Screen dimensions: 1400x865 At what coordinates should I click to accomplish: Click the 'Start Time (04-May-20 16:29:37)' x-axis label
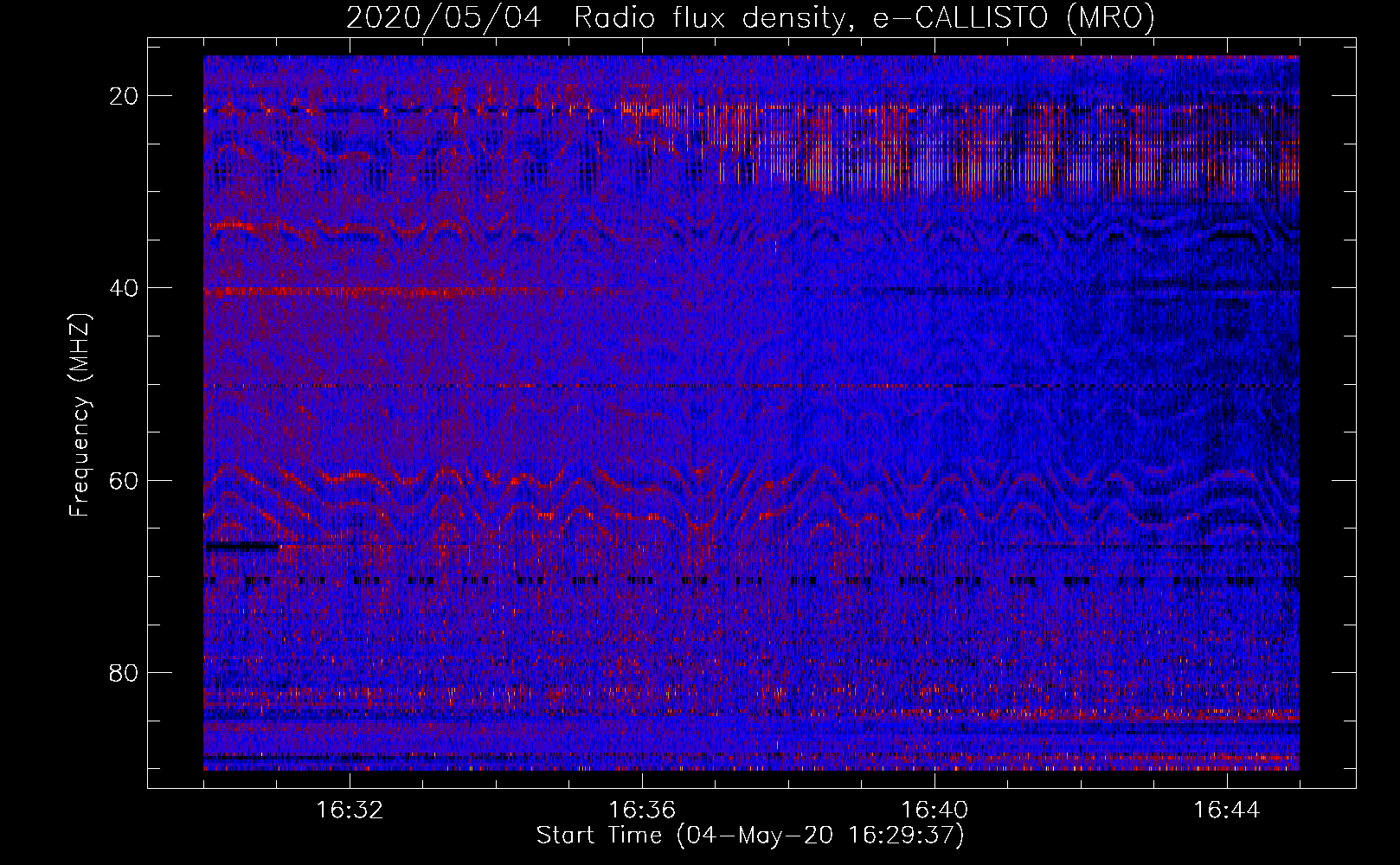point(750,836)
